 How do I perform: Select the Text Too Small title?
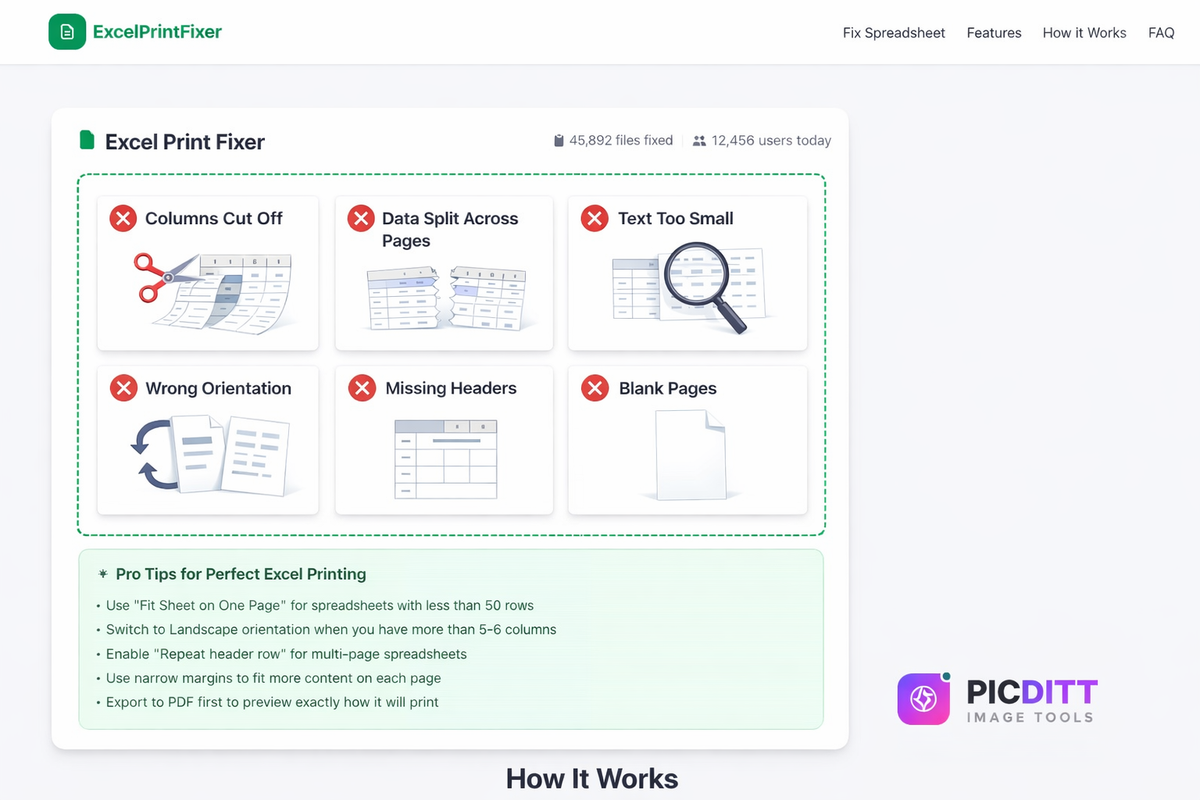pyautogui.click(x=676, y=218)
